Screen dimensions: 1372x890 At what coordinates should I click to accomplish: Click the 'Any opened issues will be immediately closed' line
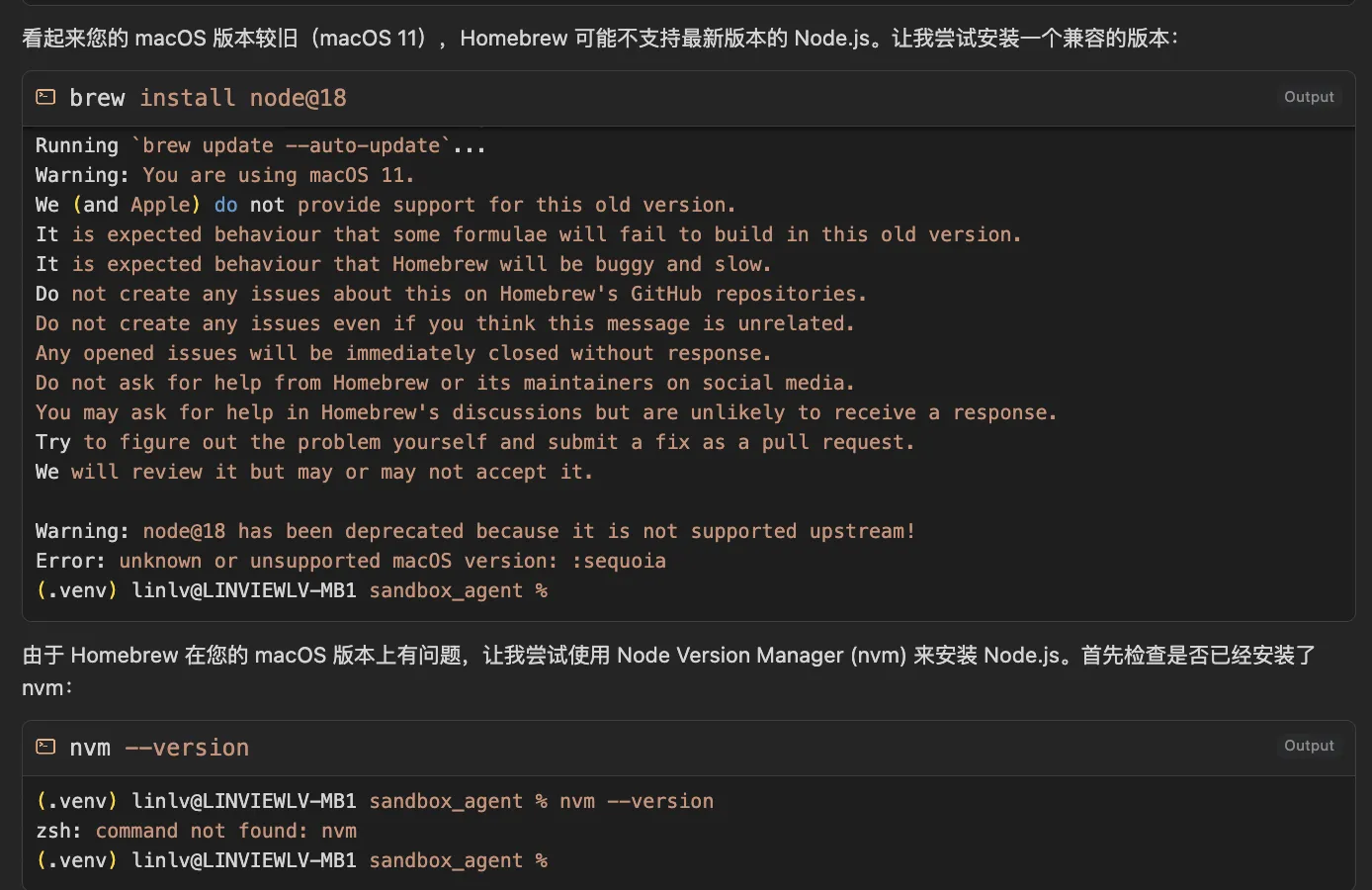pos(403,353)
